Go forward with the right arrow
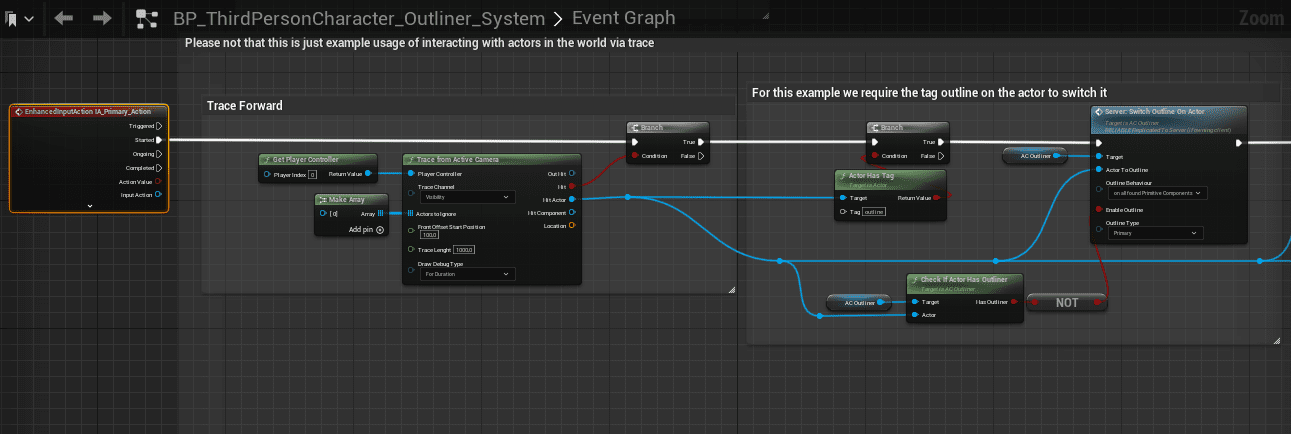1291x434 pixels. (102, 18)
